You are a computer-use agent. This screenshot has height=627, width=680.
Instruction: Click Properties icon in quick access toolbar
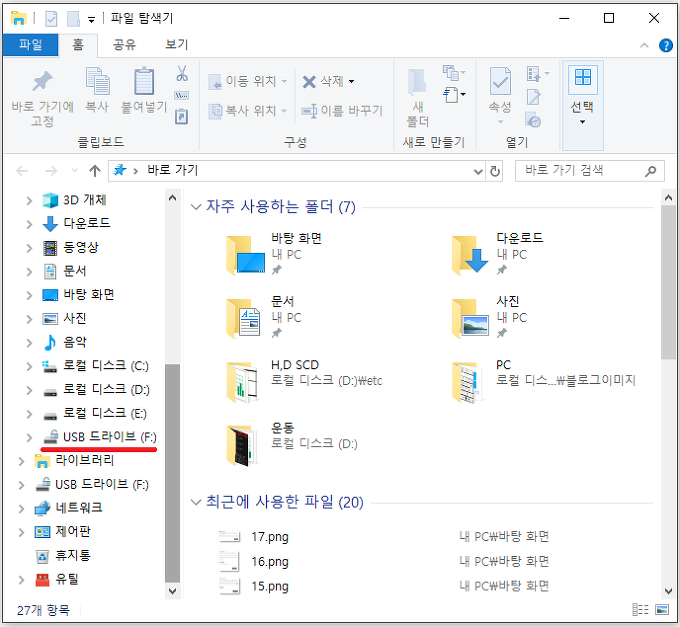pyautogui.click(x=51, y=19)
